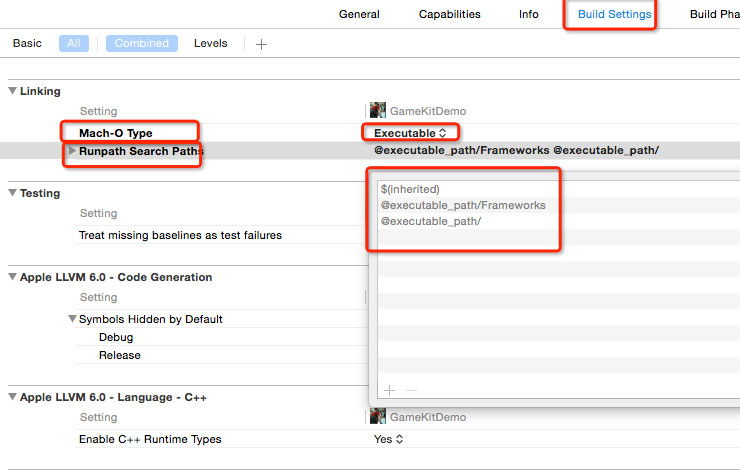This screenshot has height=473, width=740.
Task: Switch to Basic settings filter
Action: click(27, 43)
